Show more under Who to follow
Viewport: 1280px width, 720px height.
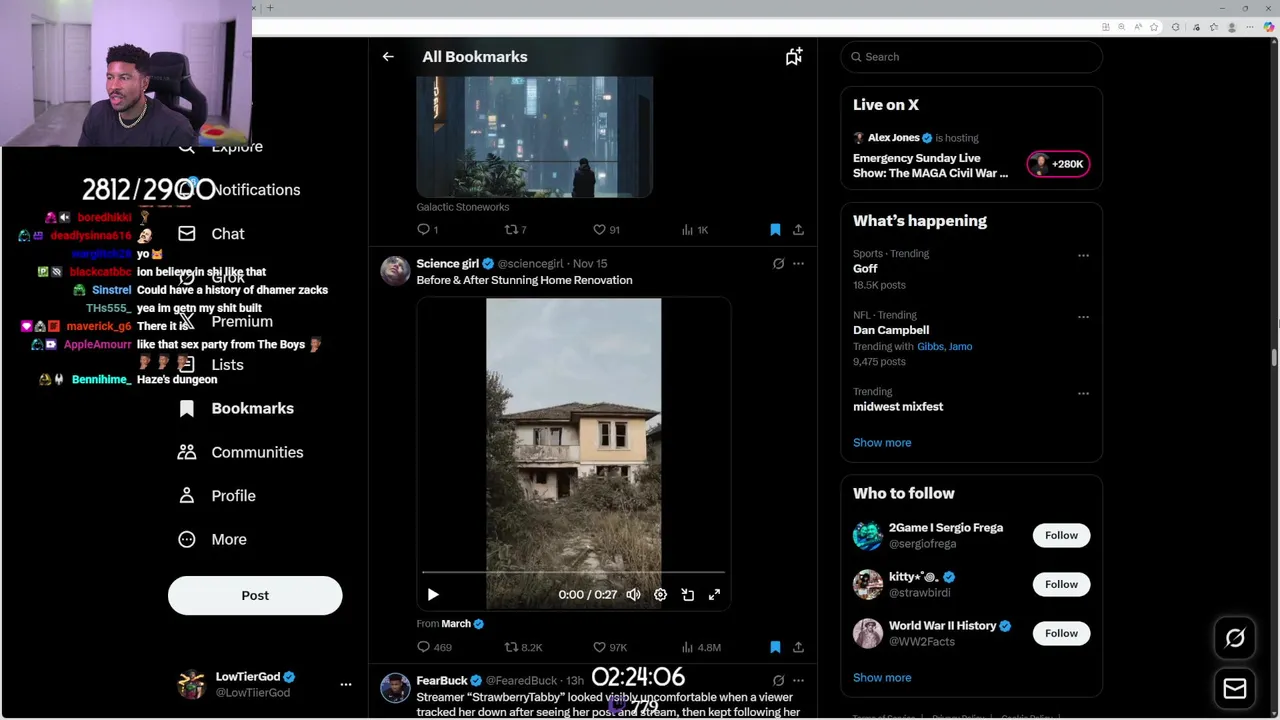pos(882,678)
